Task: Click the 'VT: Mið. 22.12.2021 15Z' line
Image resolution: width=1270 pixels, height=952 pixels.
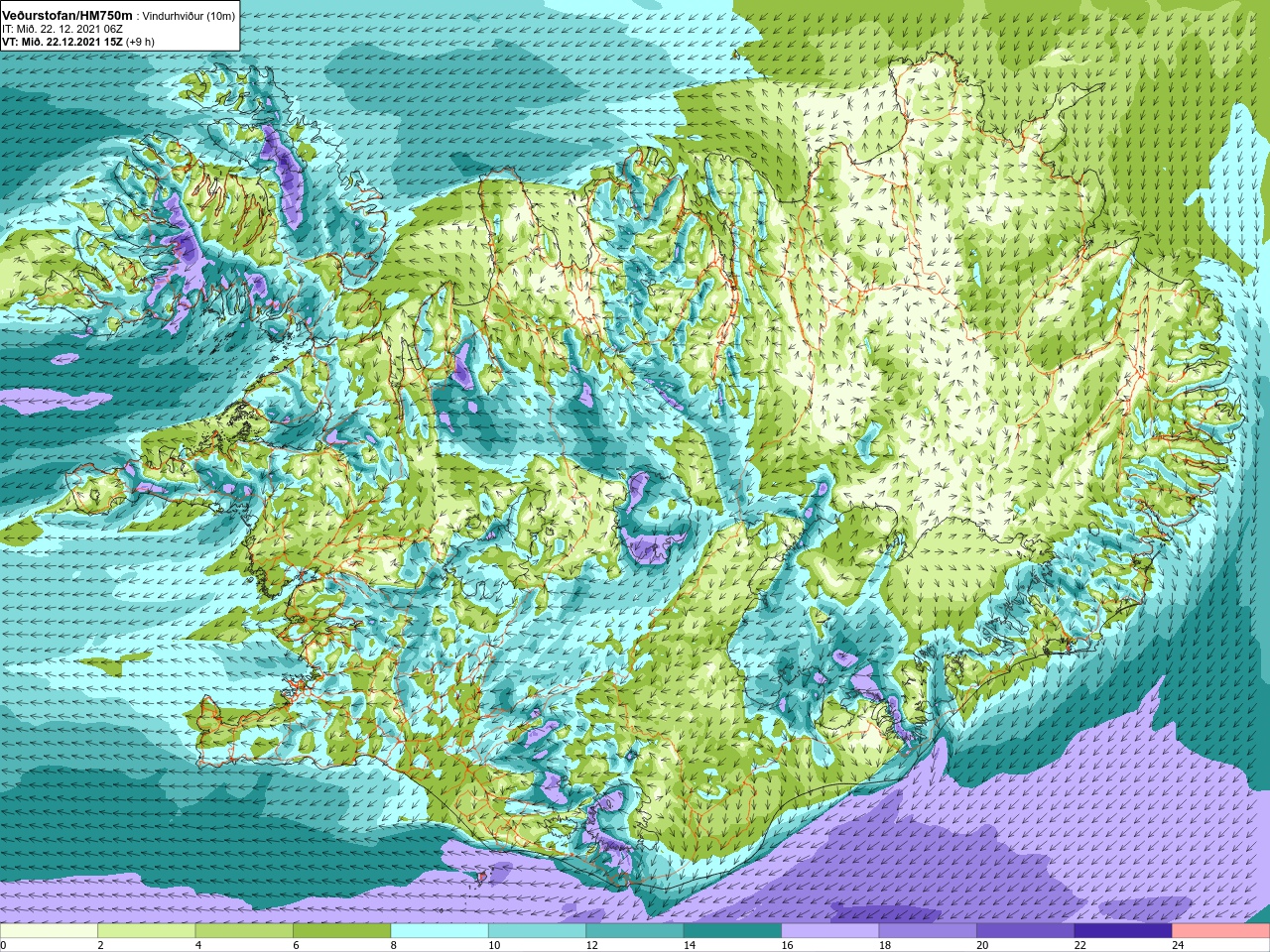Action: pos(63,42)
